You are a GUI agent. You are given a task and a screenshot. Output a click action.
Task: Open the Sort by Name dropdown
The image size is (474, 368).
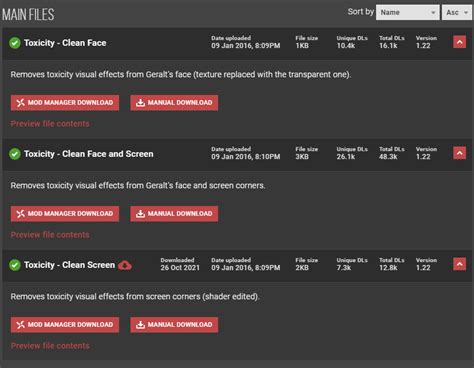click(407, 12)
